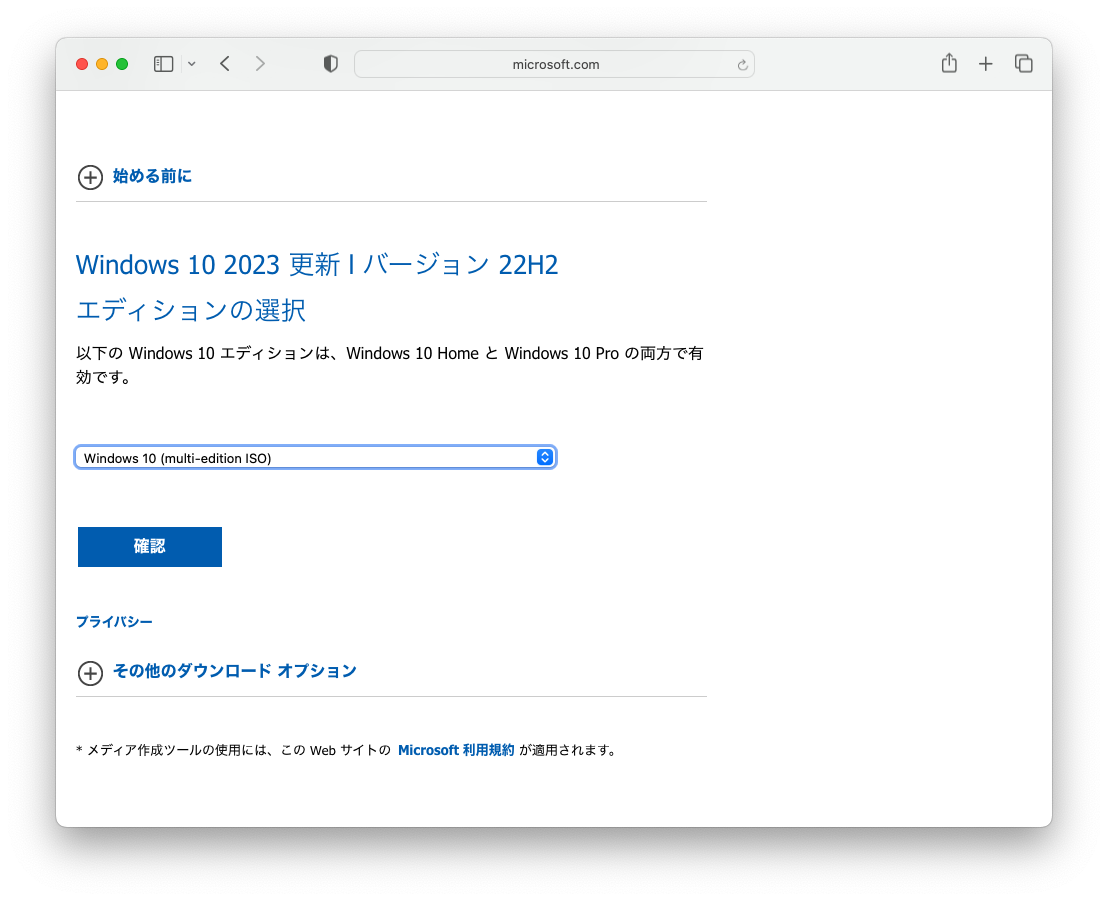Minimize the Safari window with the yellow button
The image size is (1108, 901).
[x=101, y=63]
